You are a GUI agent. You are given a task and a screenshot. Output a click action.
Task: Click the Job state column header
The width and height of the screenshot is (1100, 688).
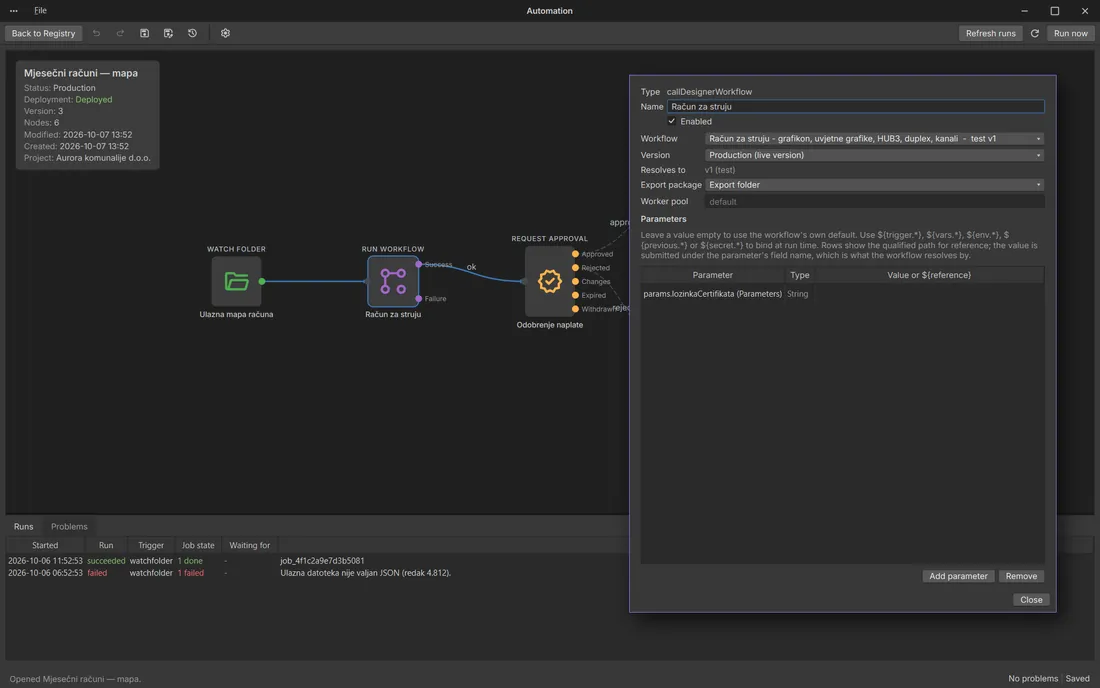coord(198,545)
